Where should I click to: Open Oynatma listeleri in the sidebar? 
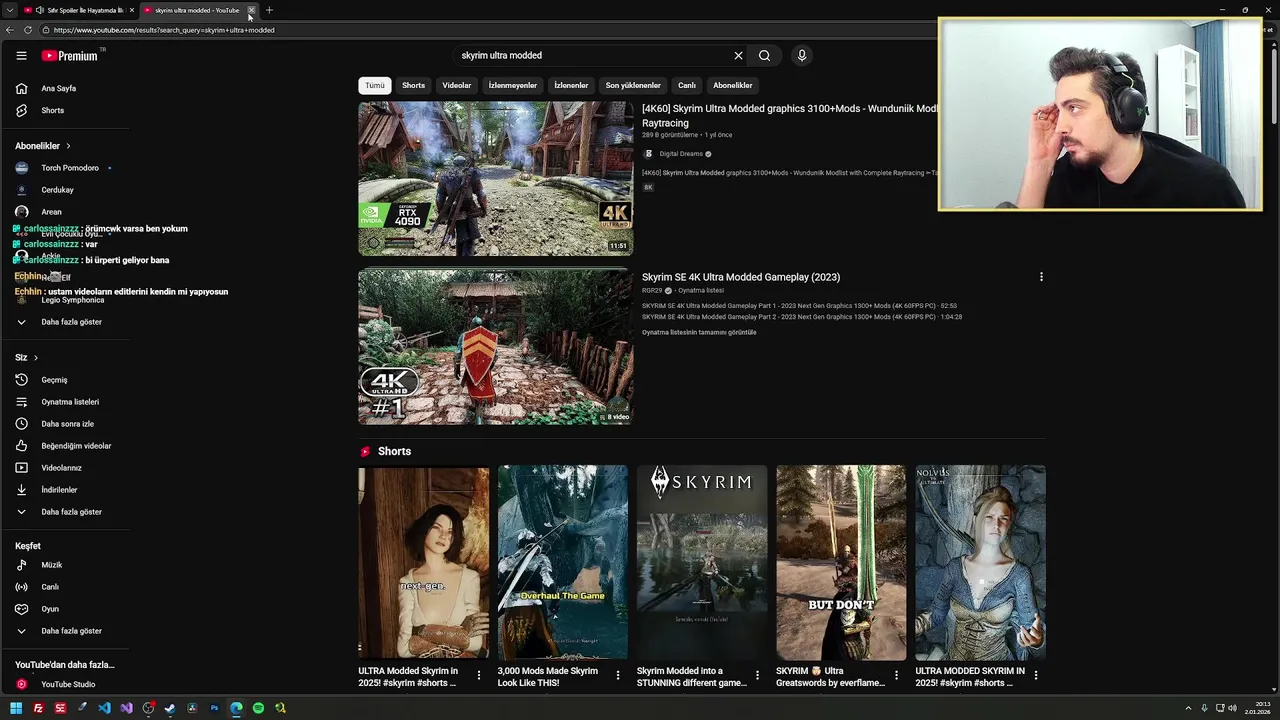pyautogui.click(x=70, y=402)
